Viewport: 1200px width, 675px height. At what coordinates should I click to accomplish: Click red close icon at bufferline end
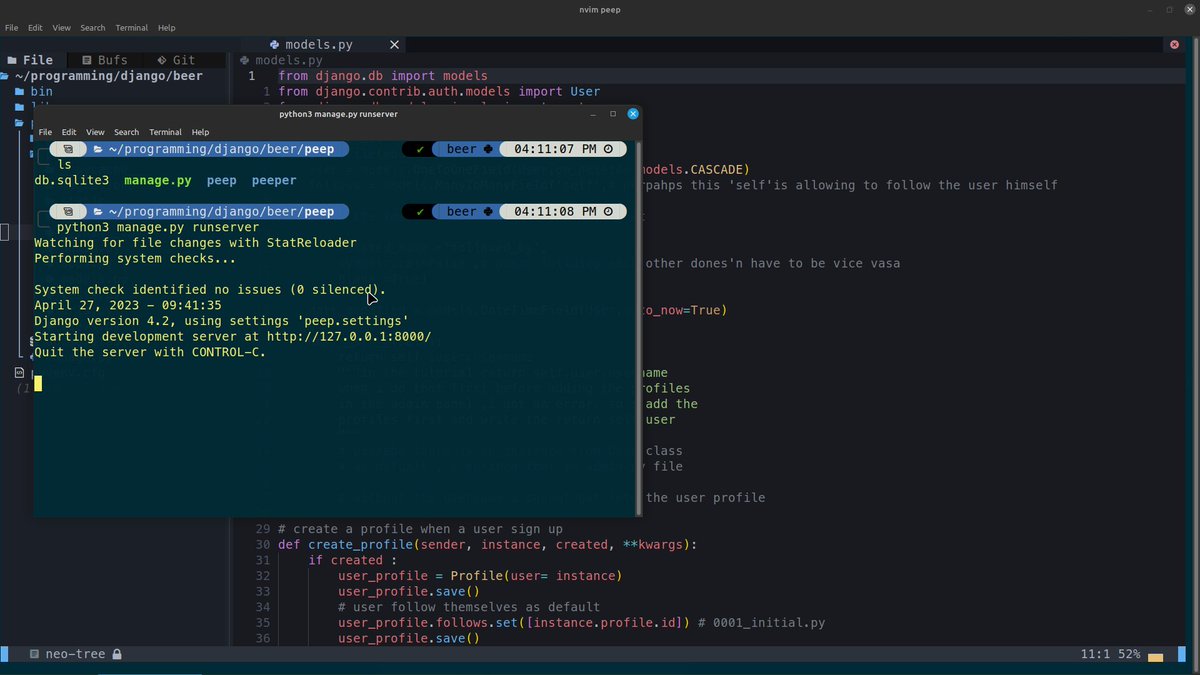1175,45
